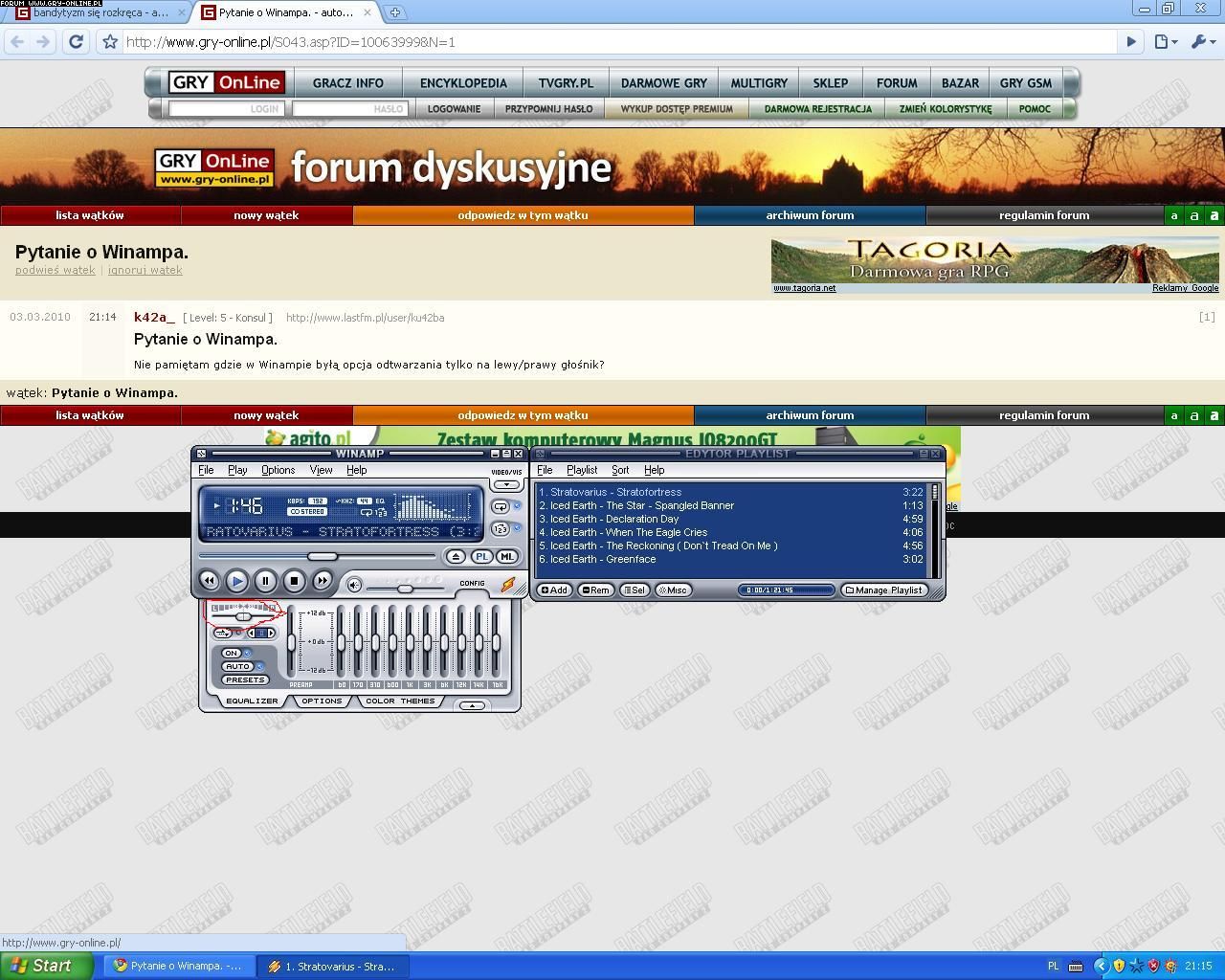Open the equalizer PRESETS menu
Screen dimensions: 1225x980
(245, 679)
